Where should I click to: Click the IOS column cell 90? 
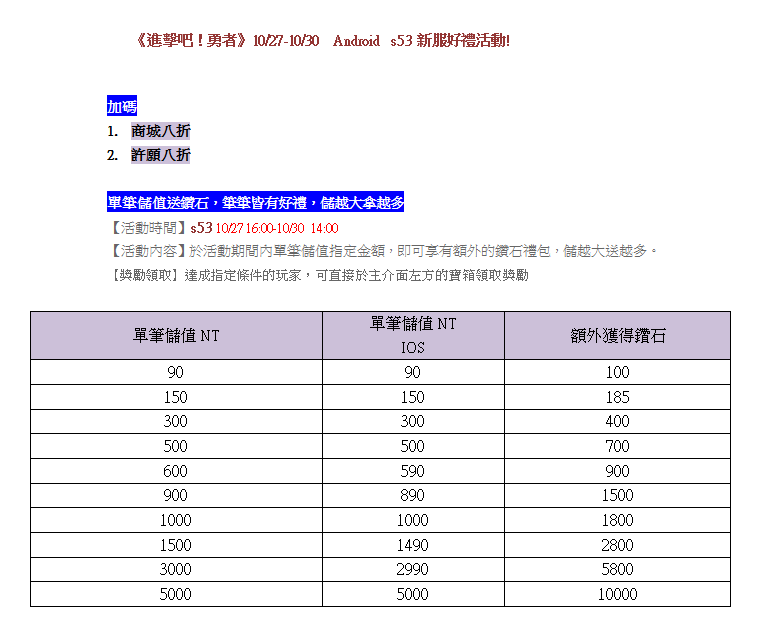(413, 372)
